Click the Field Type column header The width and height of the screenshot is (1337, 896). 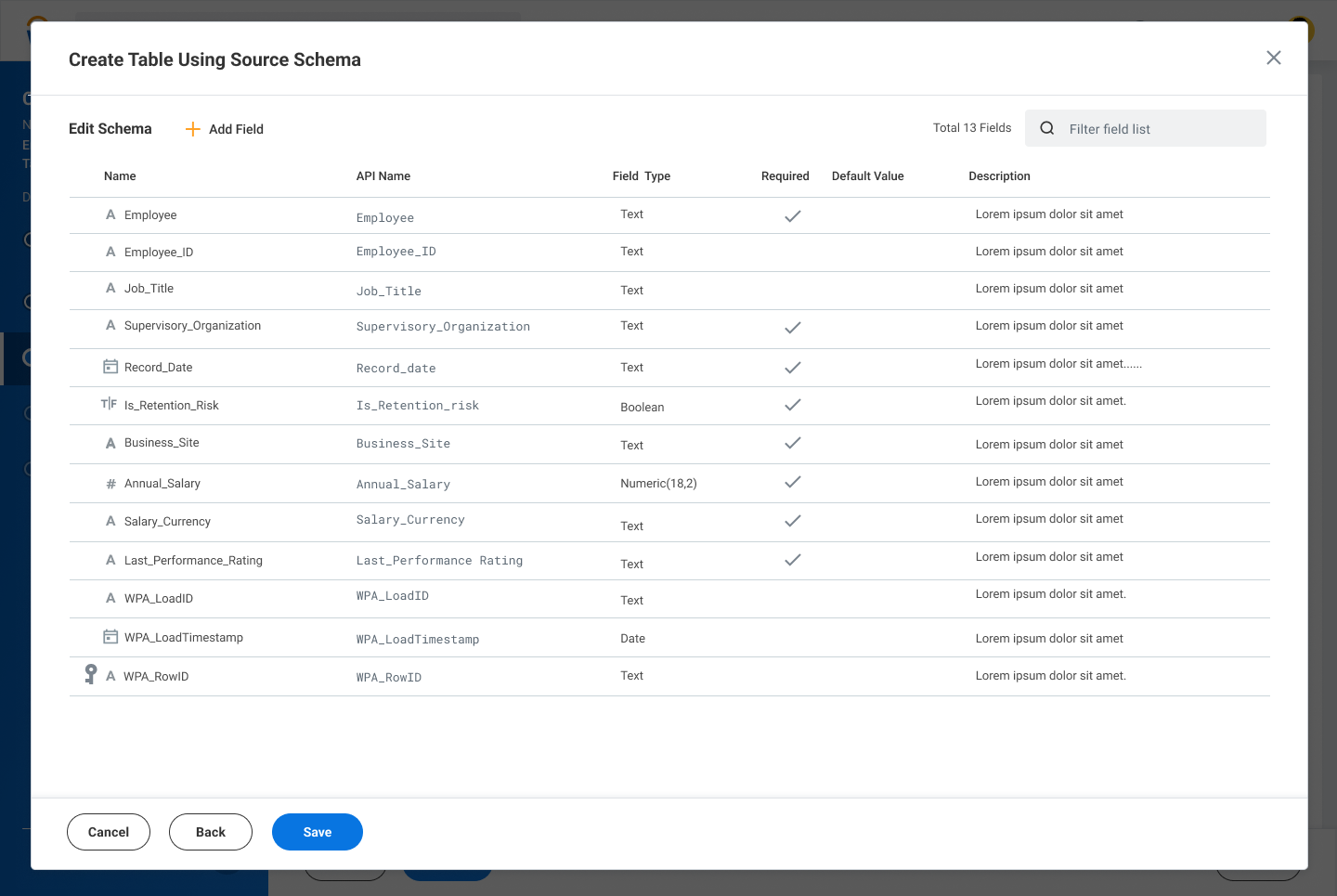642,175
